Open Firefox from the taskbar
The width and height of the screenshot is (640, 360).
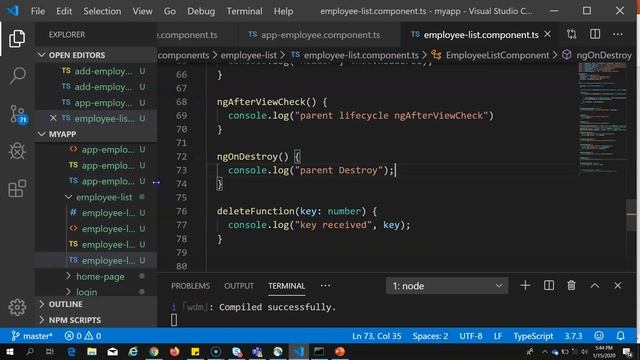[175, 351]
